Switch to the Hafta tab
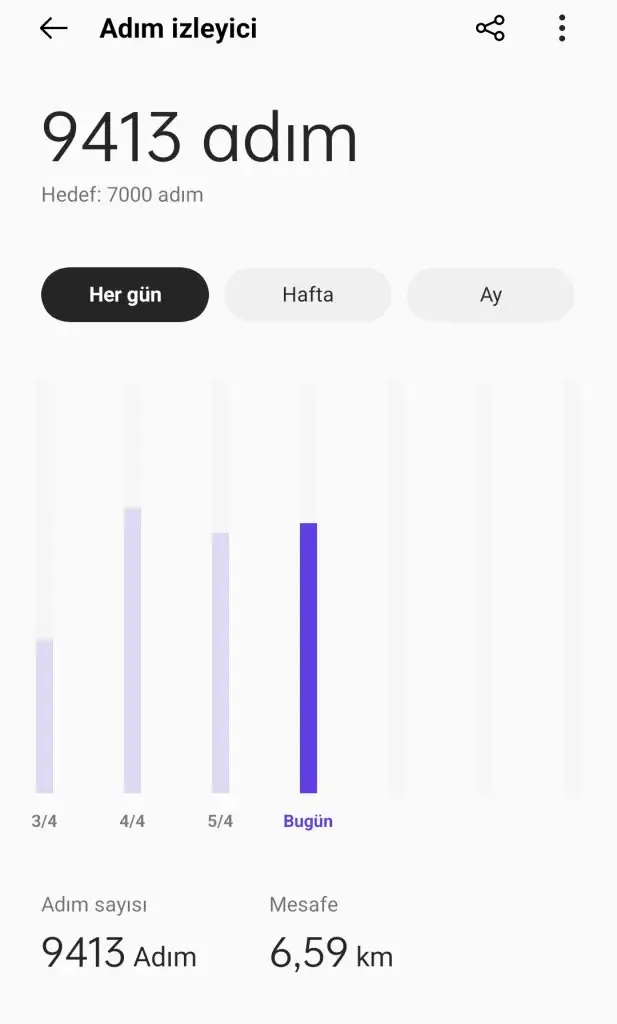 pyautogui.click(x=308, y=295)
